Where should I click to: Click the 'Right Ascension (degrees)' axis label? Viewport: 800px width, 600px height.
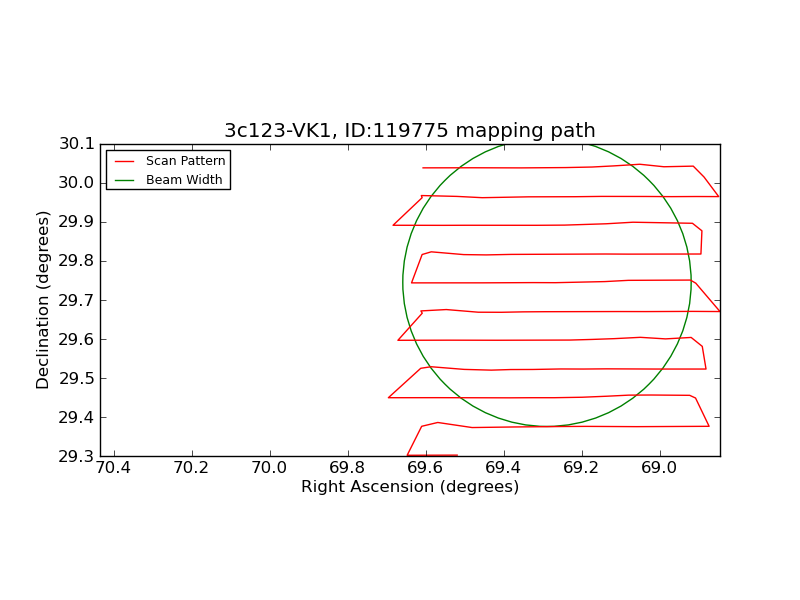point(410,487)
